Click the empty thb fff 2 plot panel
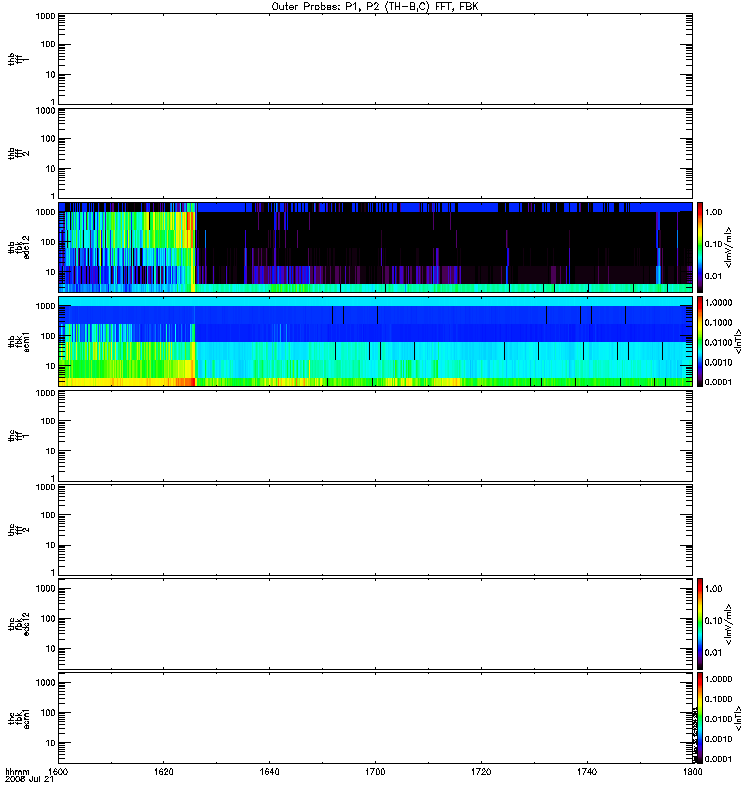Screen dimensions: 750x800 (376, 154)
